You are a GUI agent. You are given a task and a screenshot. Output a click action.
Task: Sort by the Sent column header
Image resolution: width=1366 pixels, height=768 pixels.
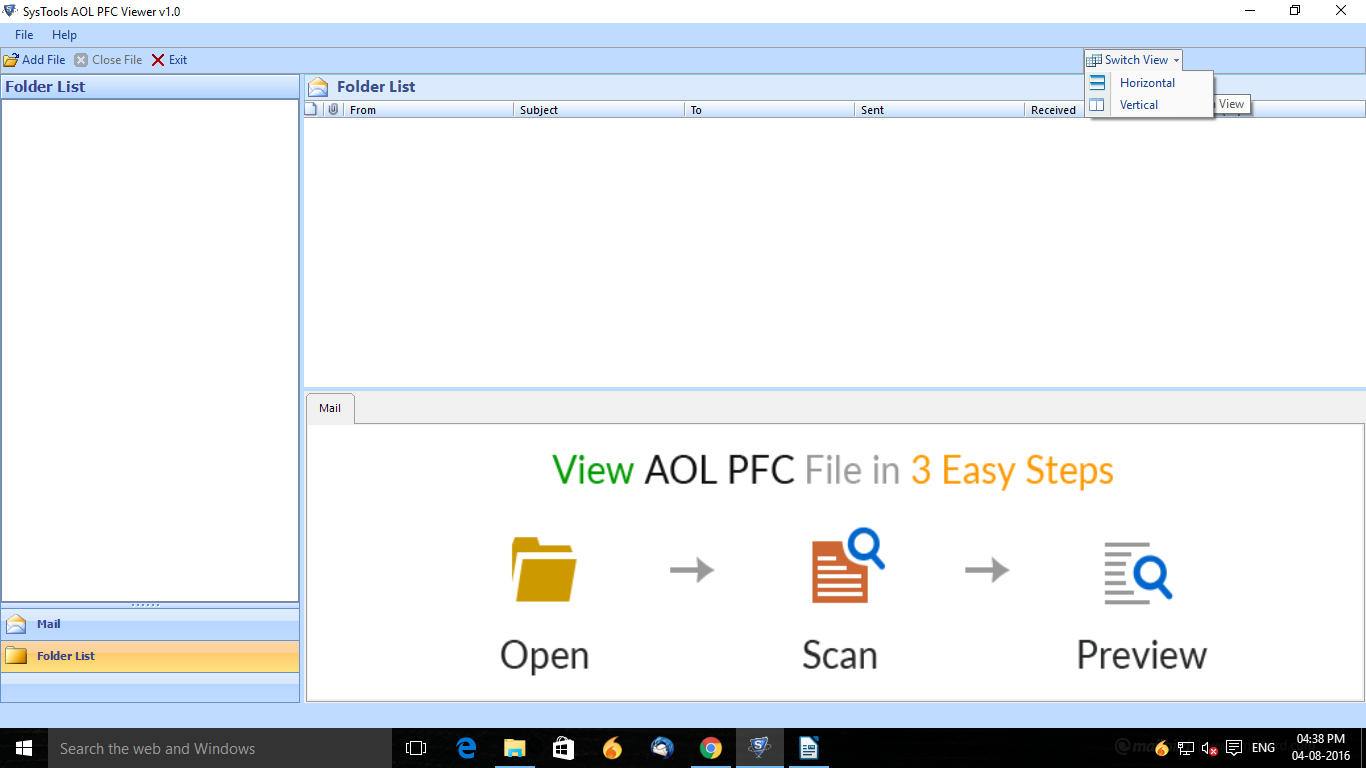(872, 110)
